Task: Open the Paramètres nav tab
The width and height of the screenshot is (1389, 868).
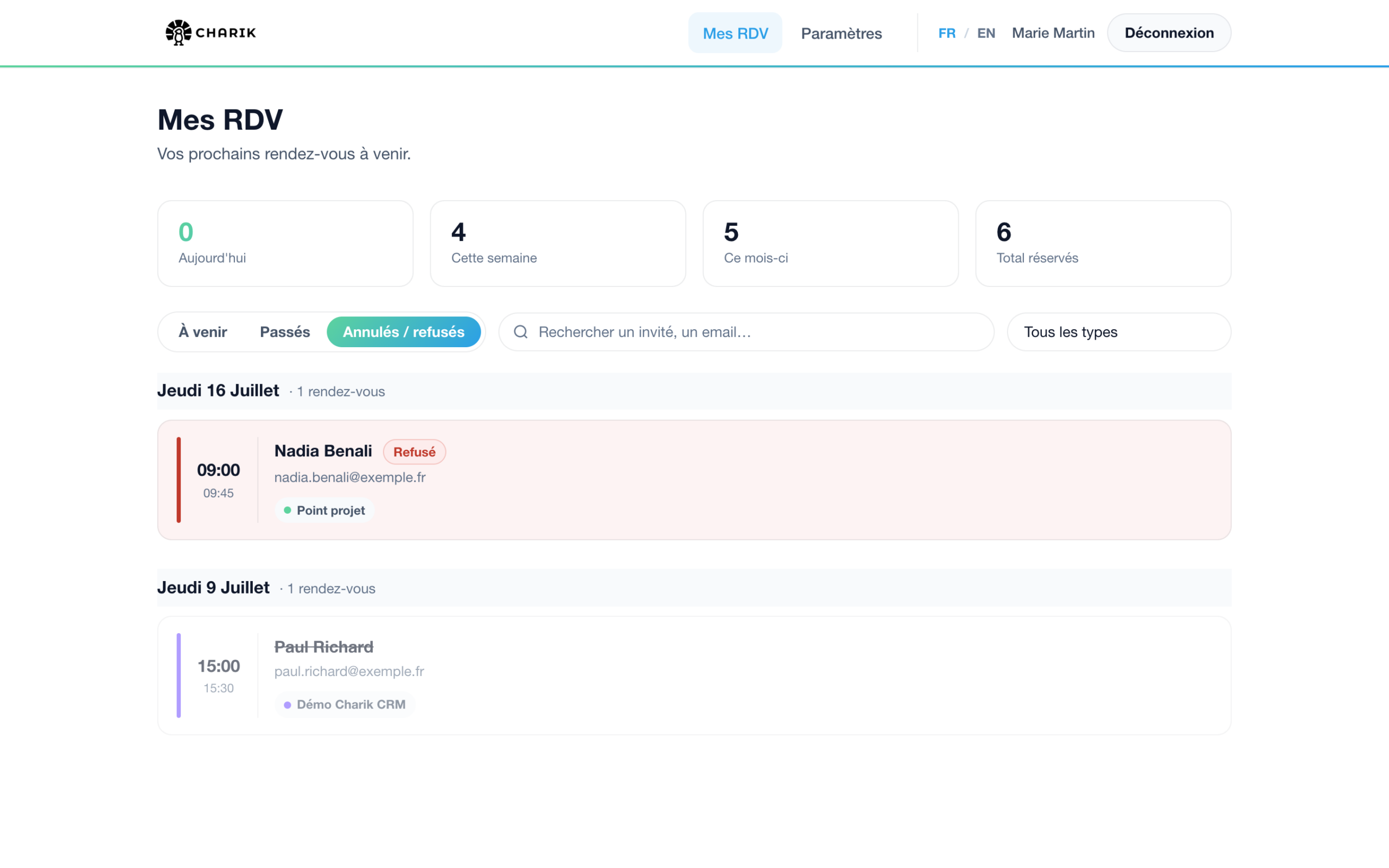Action: [x=841, y=33]
